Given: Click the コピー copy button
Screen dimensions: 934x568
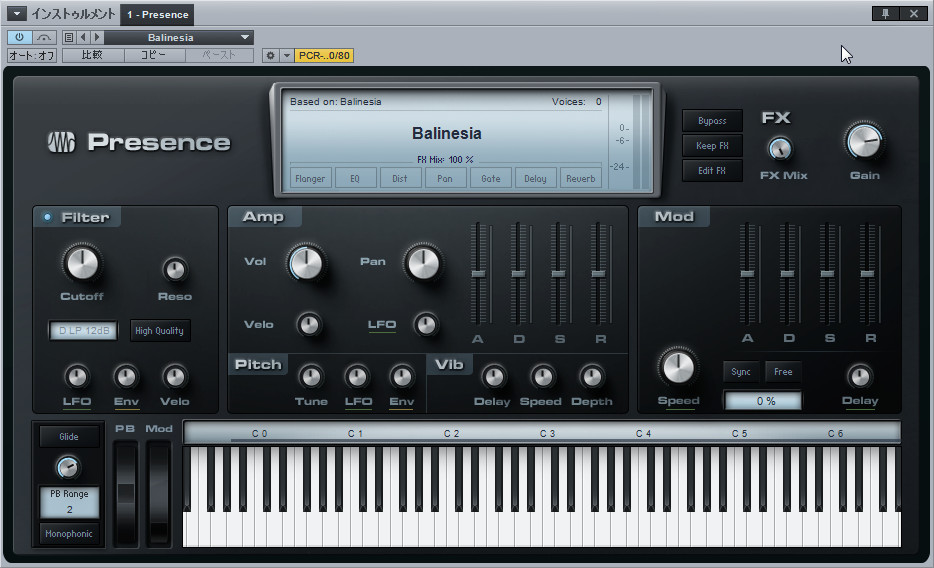Looking at the screenshot, I should coord(154,55).
